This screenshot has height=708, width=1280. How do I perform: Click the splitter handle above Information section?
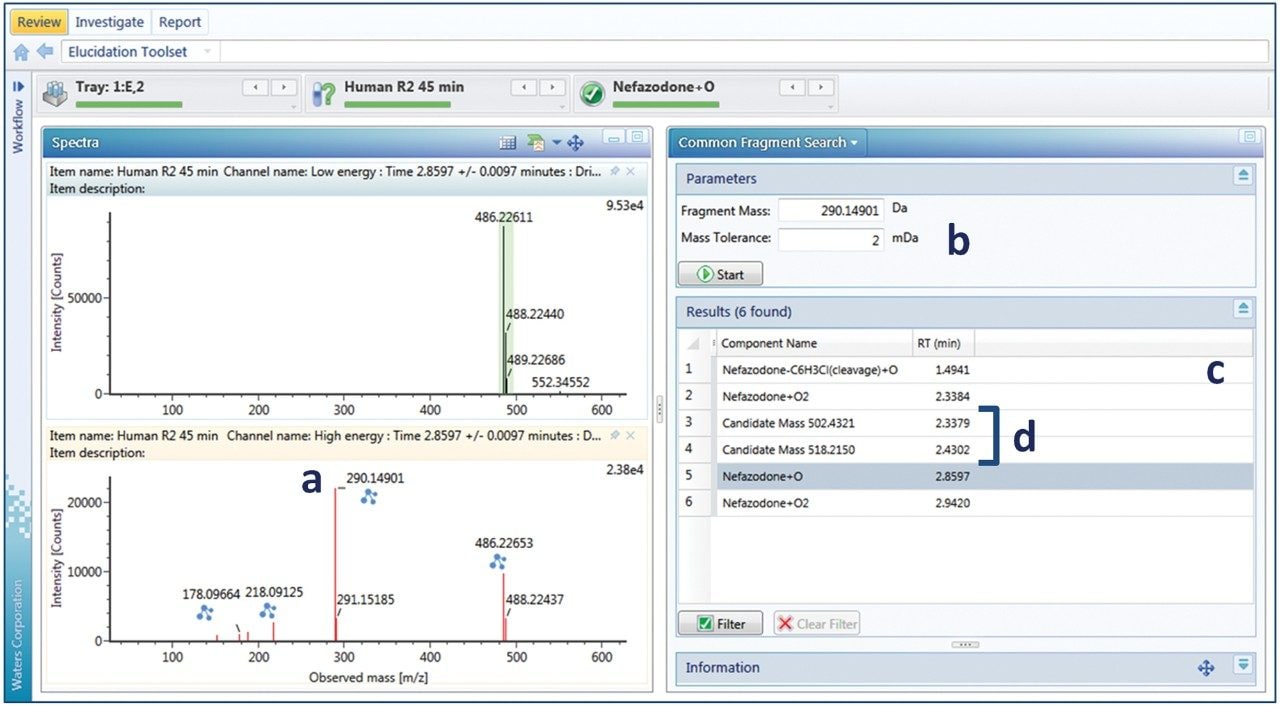tap(965, 645)
